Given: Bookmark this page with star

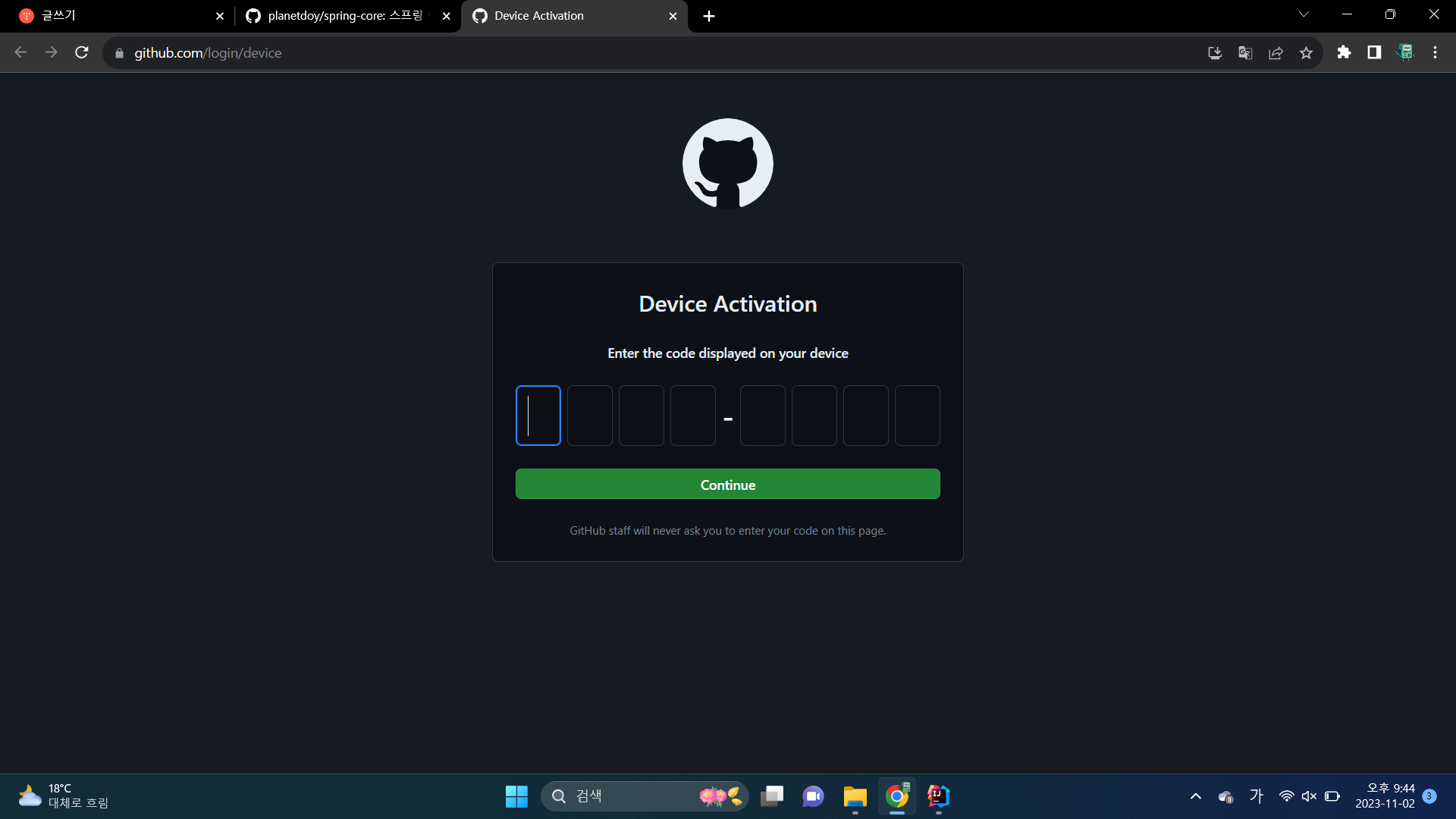Looking at the screenshot, I should [1306, 52].
